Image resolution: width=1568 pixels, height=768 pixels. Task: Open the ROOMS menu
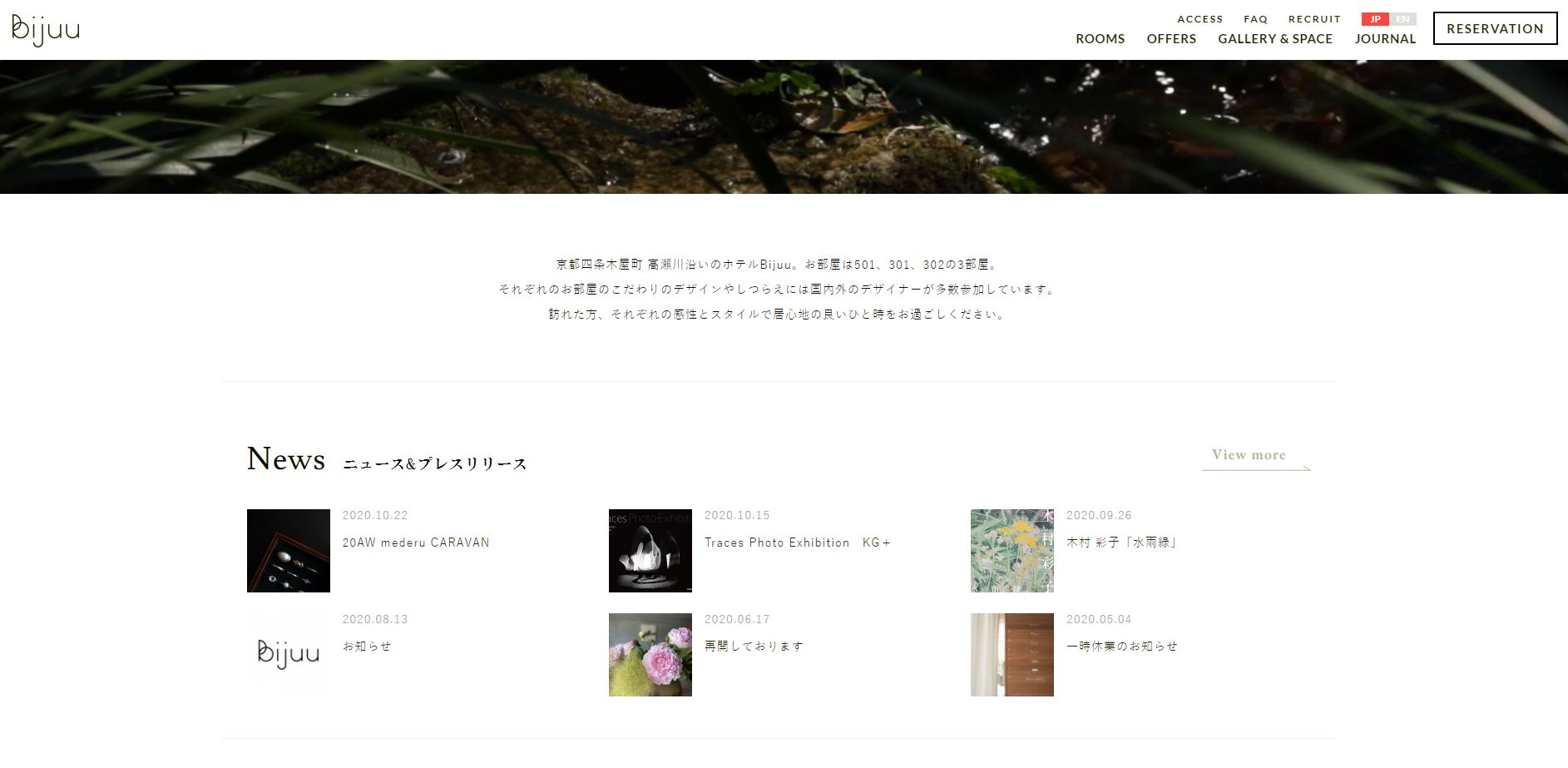(x=1100, y=39)
